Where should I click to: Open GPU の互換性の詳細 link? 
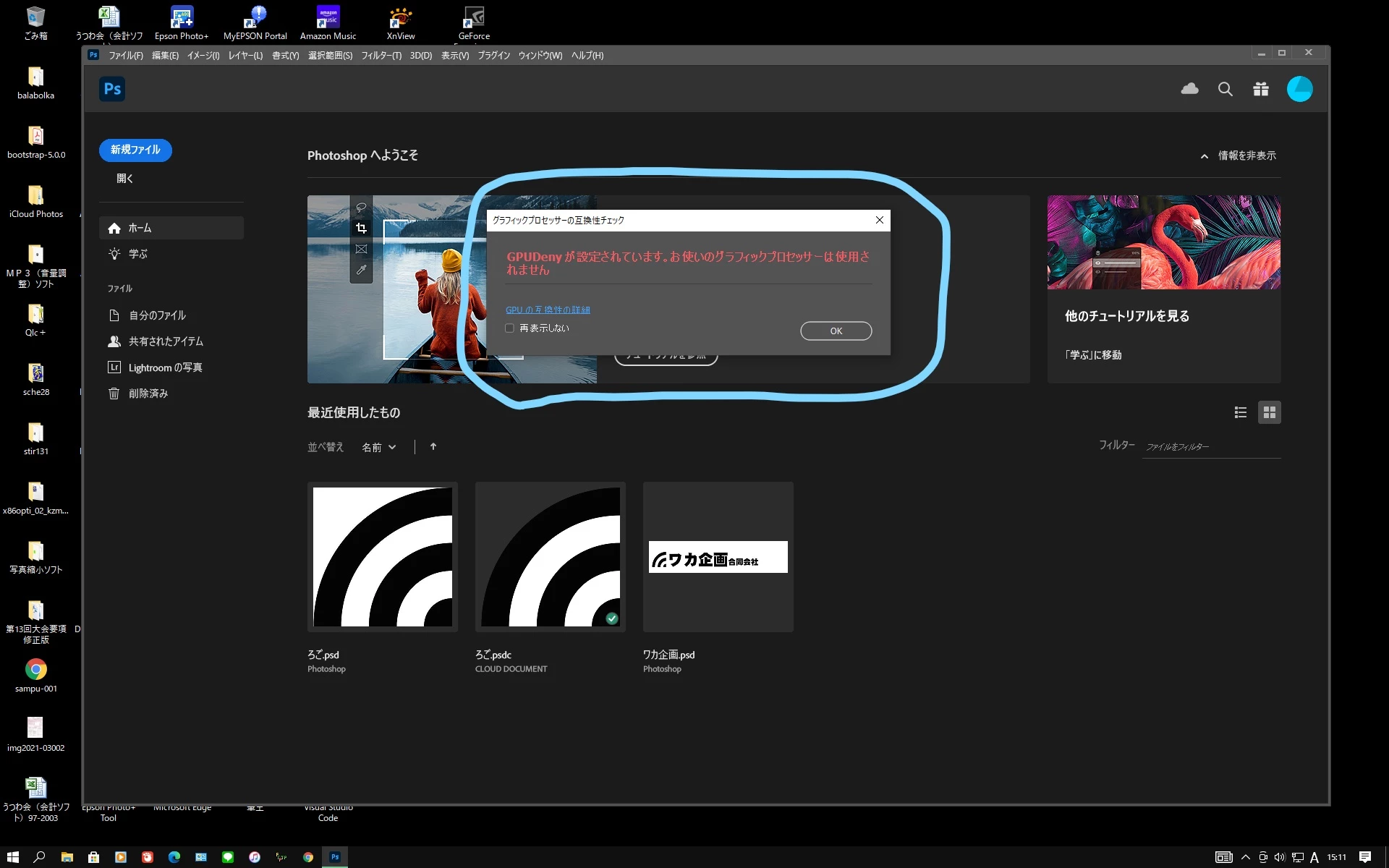548,310
